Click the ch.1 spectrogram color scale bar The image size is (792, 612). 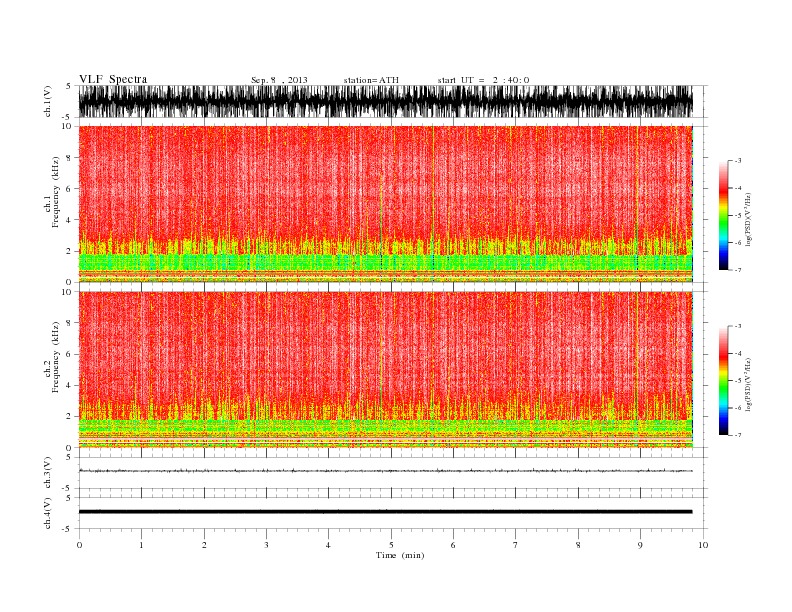[723, 215]
